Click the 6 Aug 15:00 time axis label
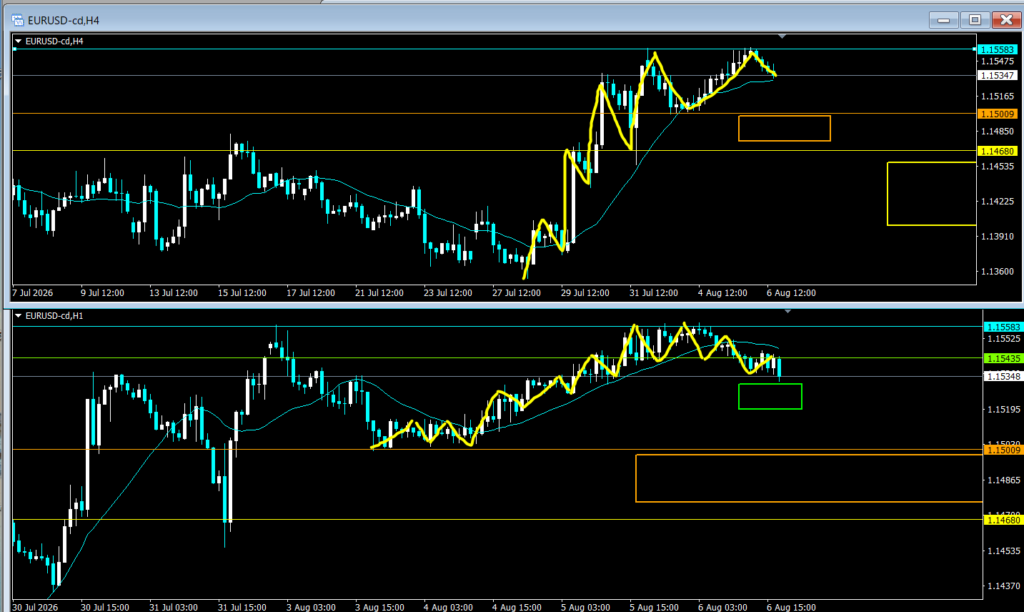The width and height of the screenshot is (1024, 612). click(791, 607)
